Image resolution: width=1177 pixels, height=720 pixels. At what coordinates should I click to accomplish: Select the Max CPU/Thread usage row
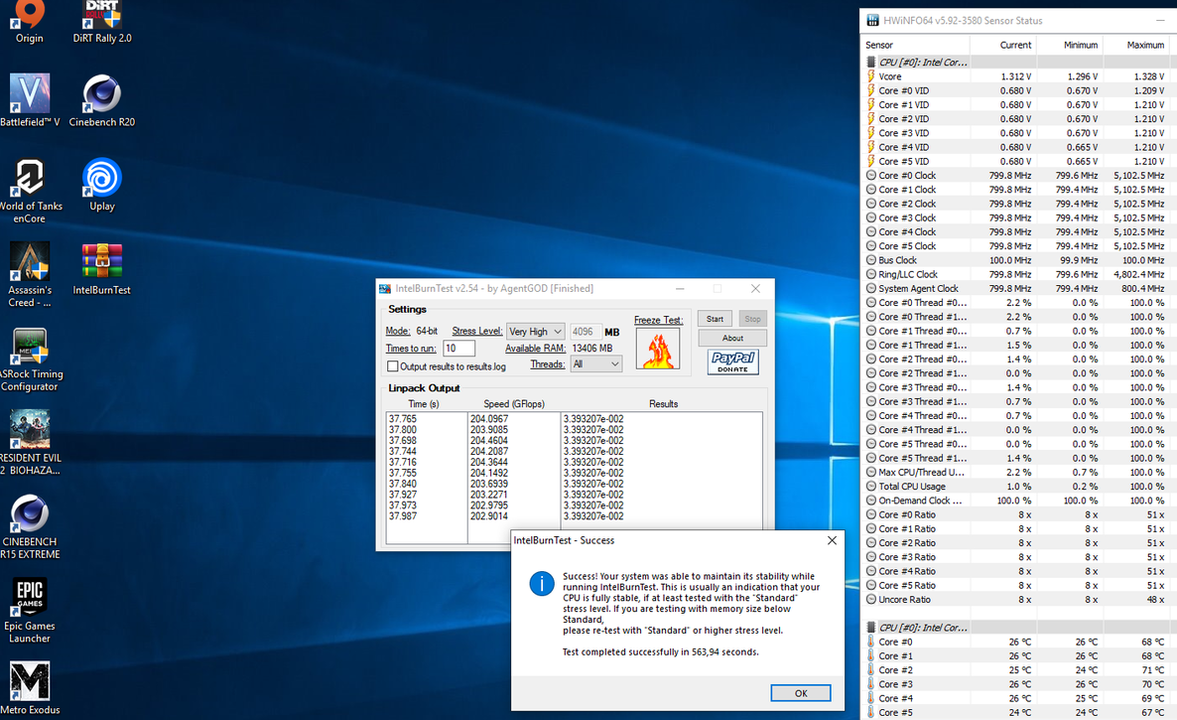point(1019,472)
